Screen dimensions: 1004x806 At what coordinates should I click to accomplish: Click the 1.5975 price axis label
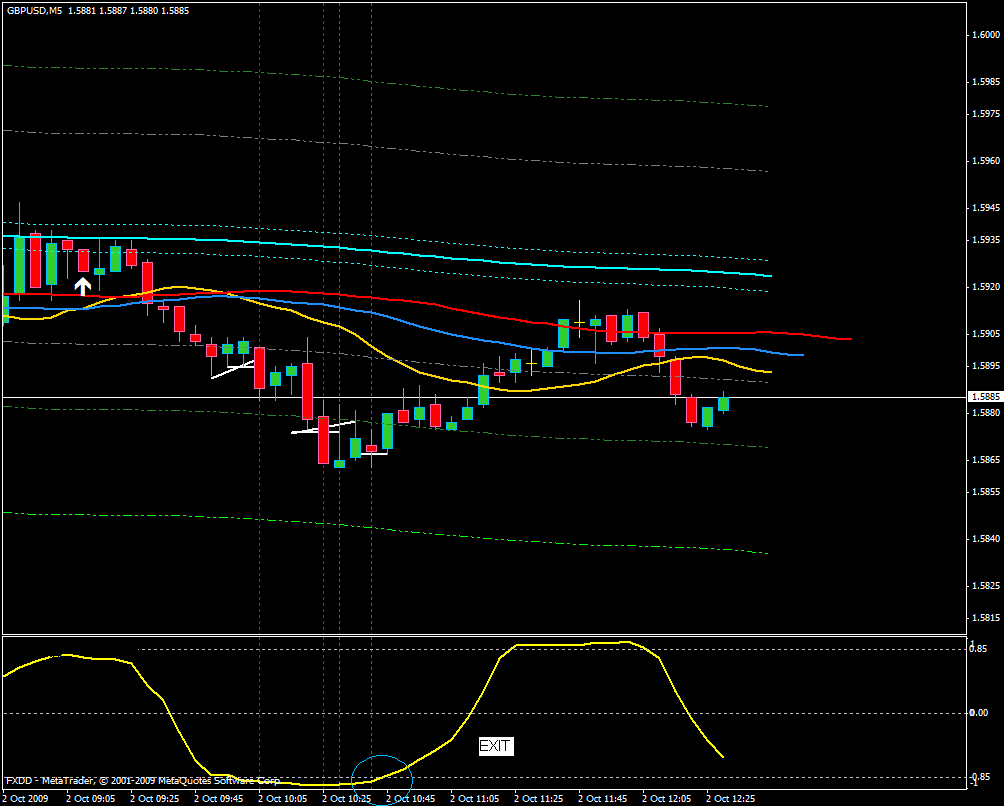tap(986, 114)
